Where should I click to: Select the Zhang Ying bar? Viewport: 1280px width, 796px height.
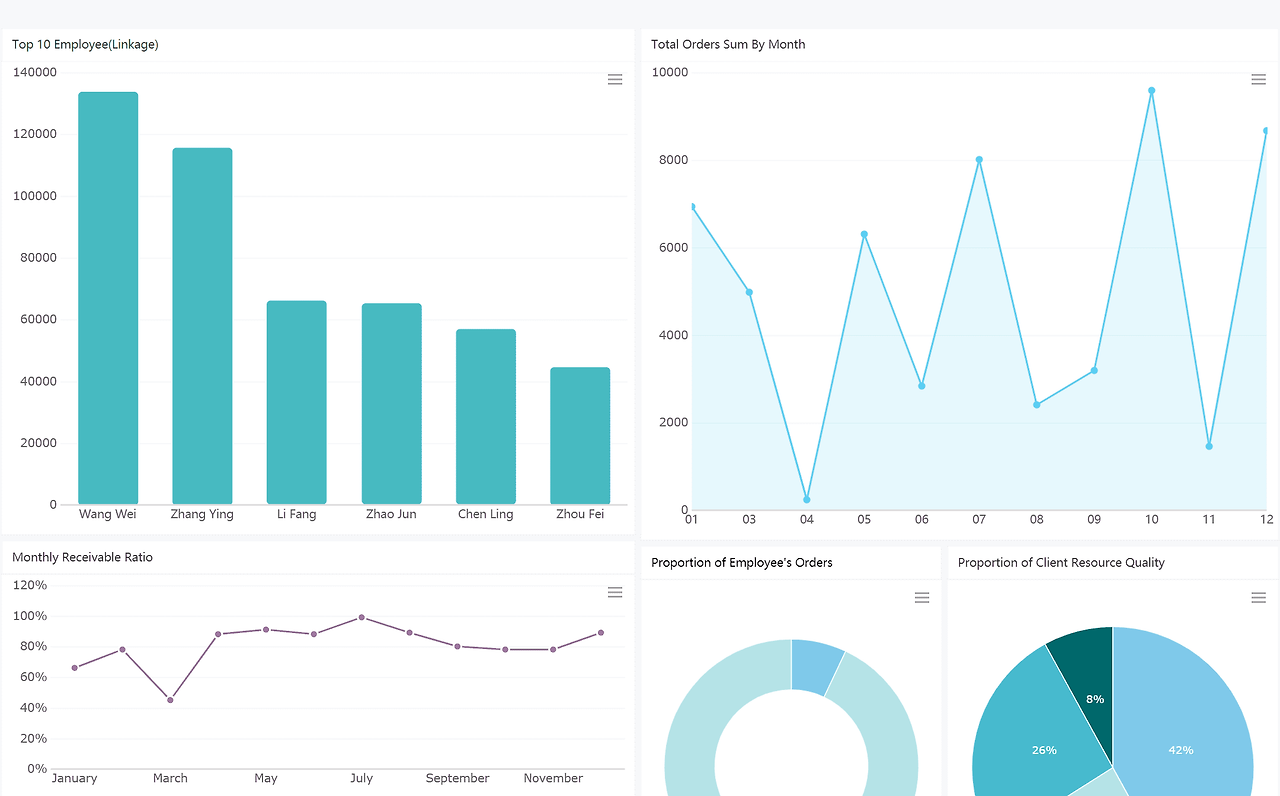click(202, 326)
